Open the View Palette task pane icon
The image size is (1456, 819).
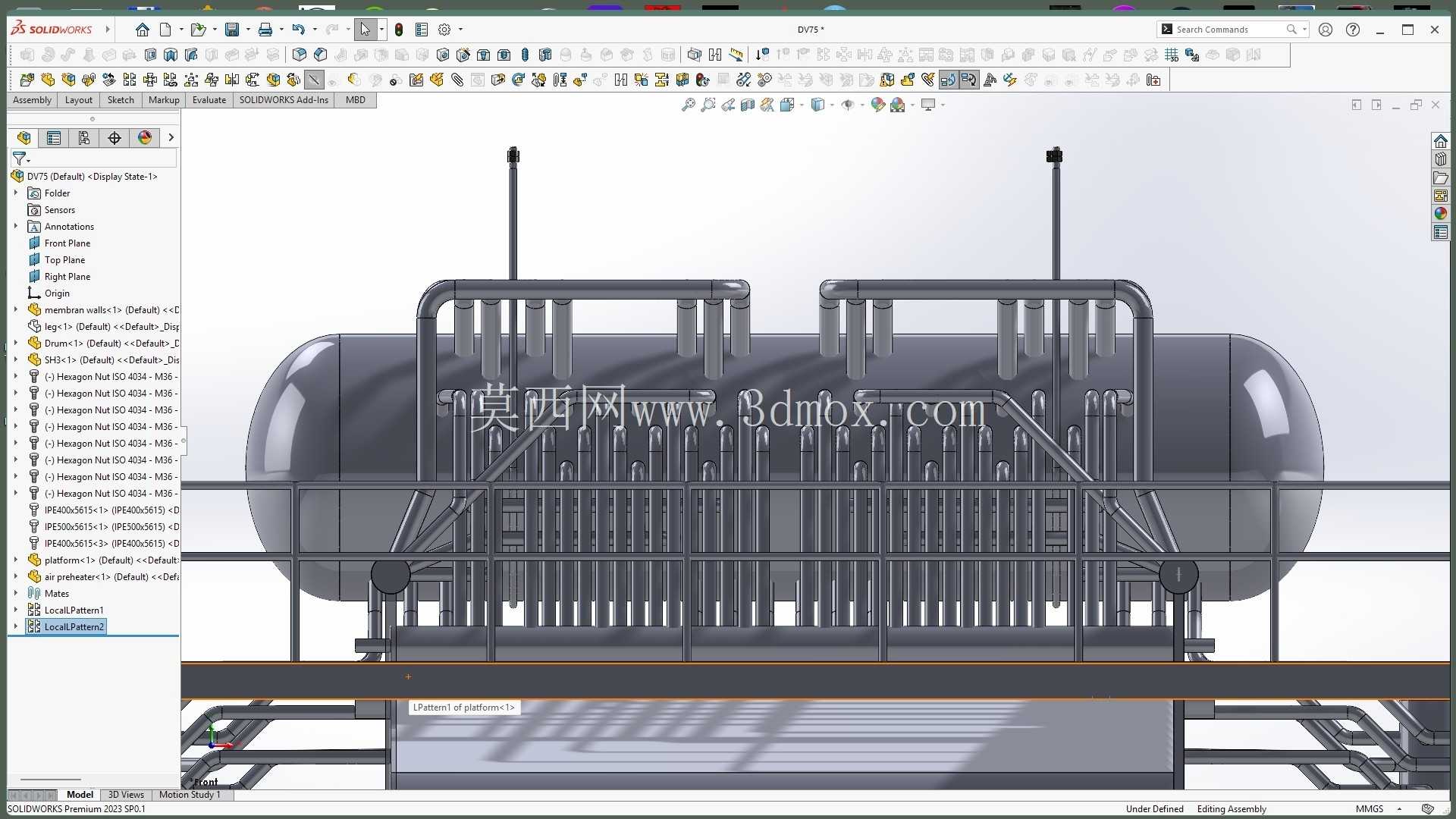point(1440,196)
